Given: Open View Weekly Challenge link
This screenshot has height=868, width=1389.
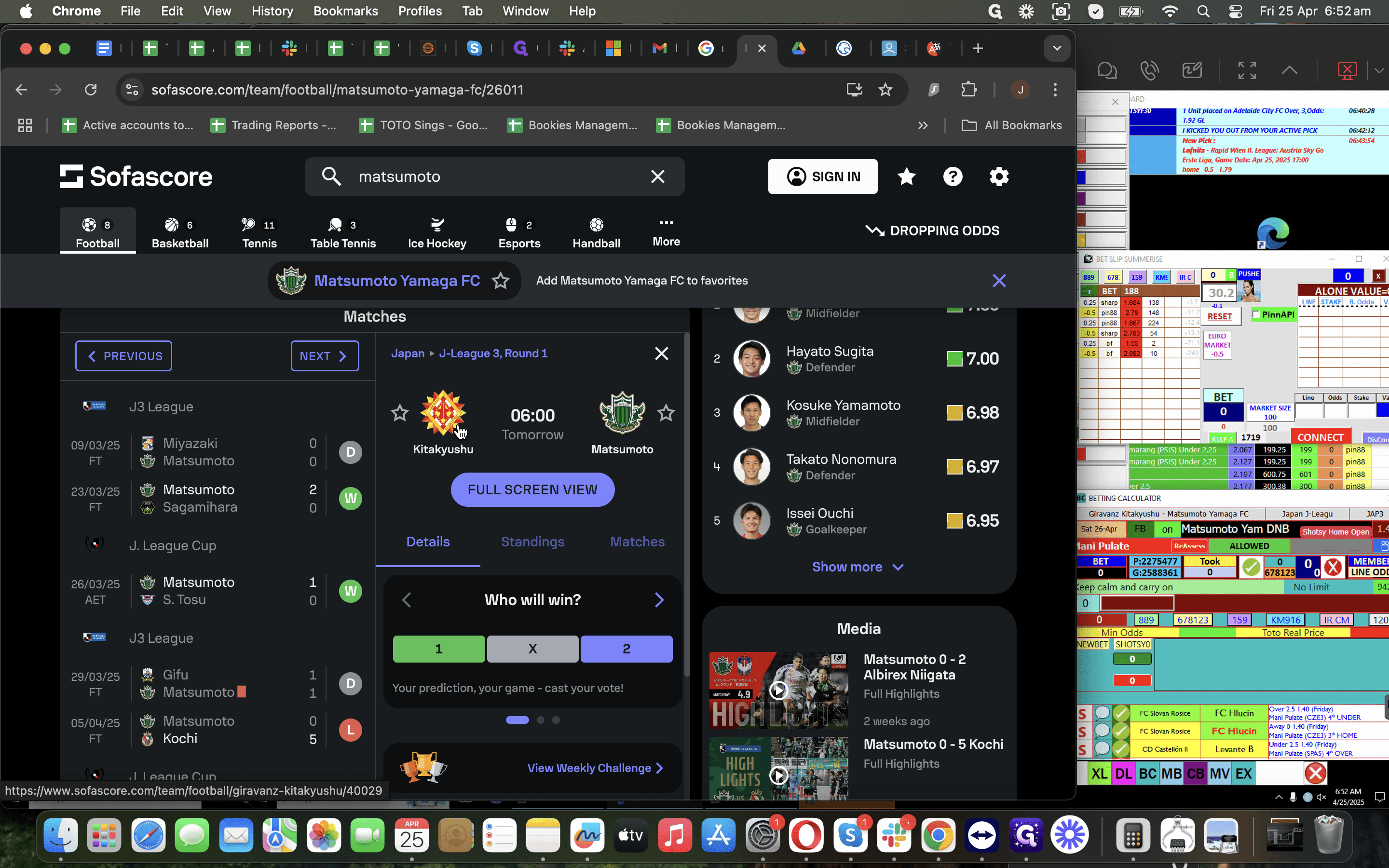Looking at the screenshot, I should [595, 768].
